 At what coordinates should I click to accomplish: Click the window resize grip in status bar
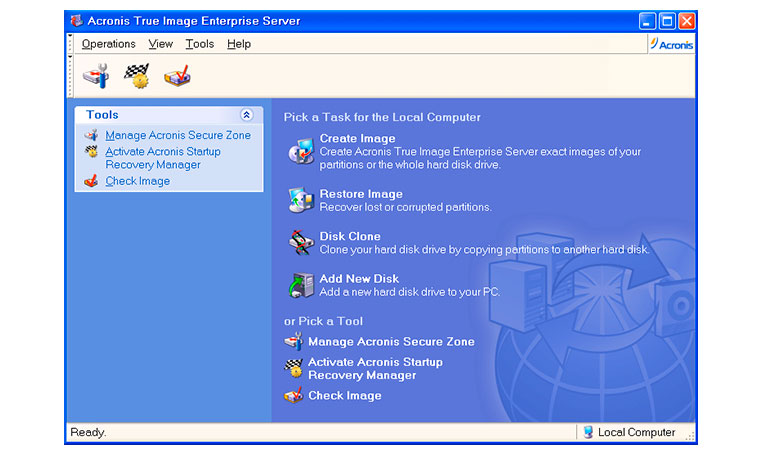(x=690, y=436)
